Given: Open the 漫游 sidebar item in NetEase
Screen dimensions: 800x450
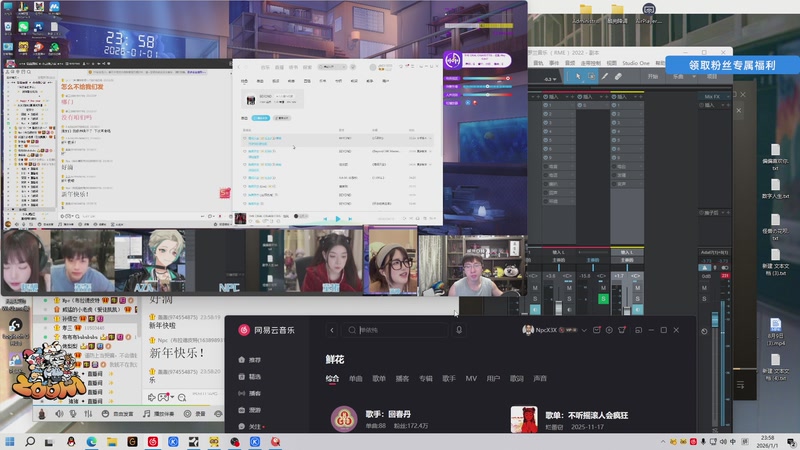Looking at the screenshot, I should click(250, 410).
